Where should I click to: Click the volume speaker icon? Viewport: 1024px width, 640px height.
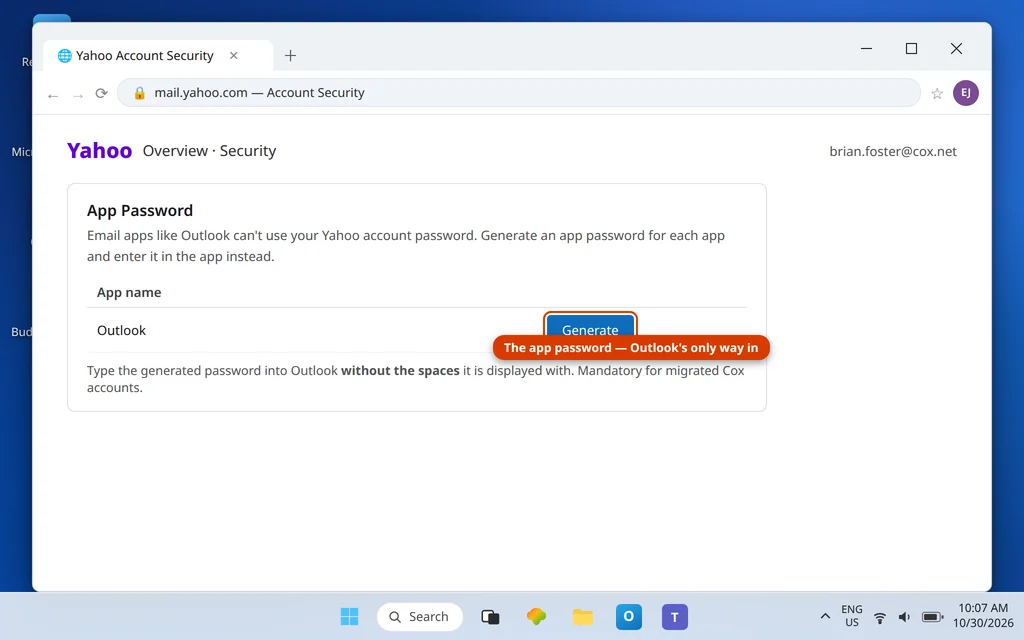point(904,617)
